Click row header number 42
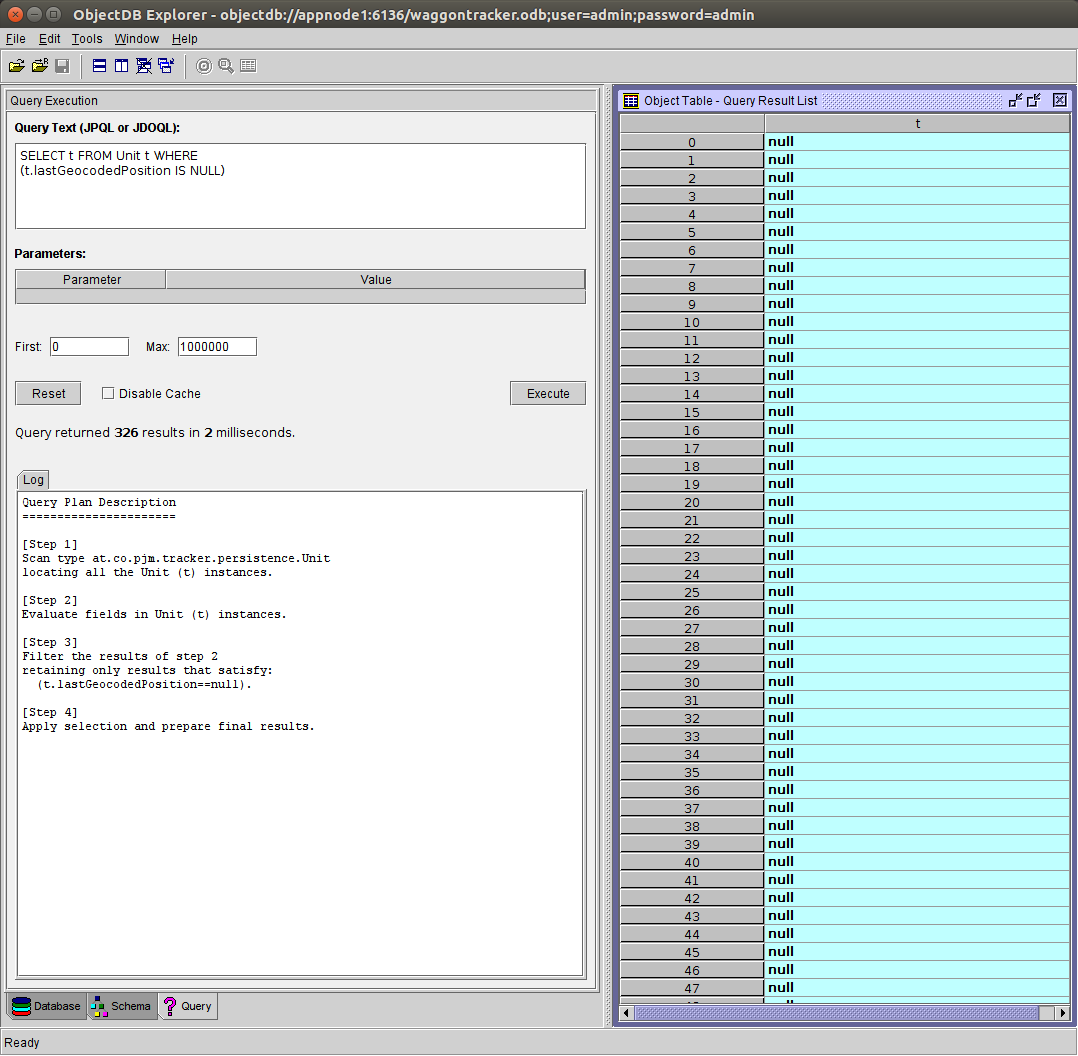Viewport: 1078px width, 1056px height. [692, 898]
